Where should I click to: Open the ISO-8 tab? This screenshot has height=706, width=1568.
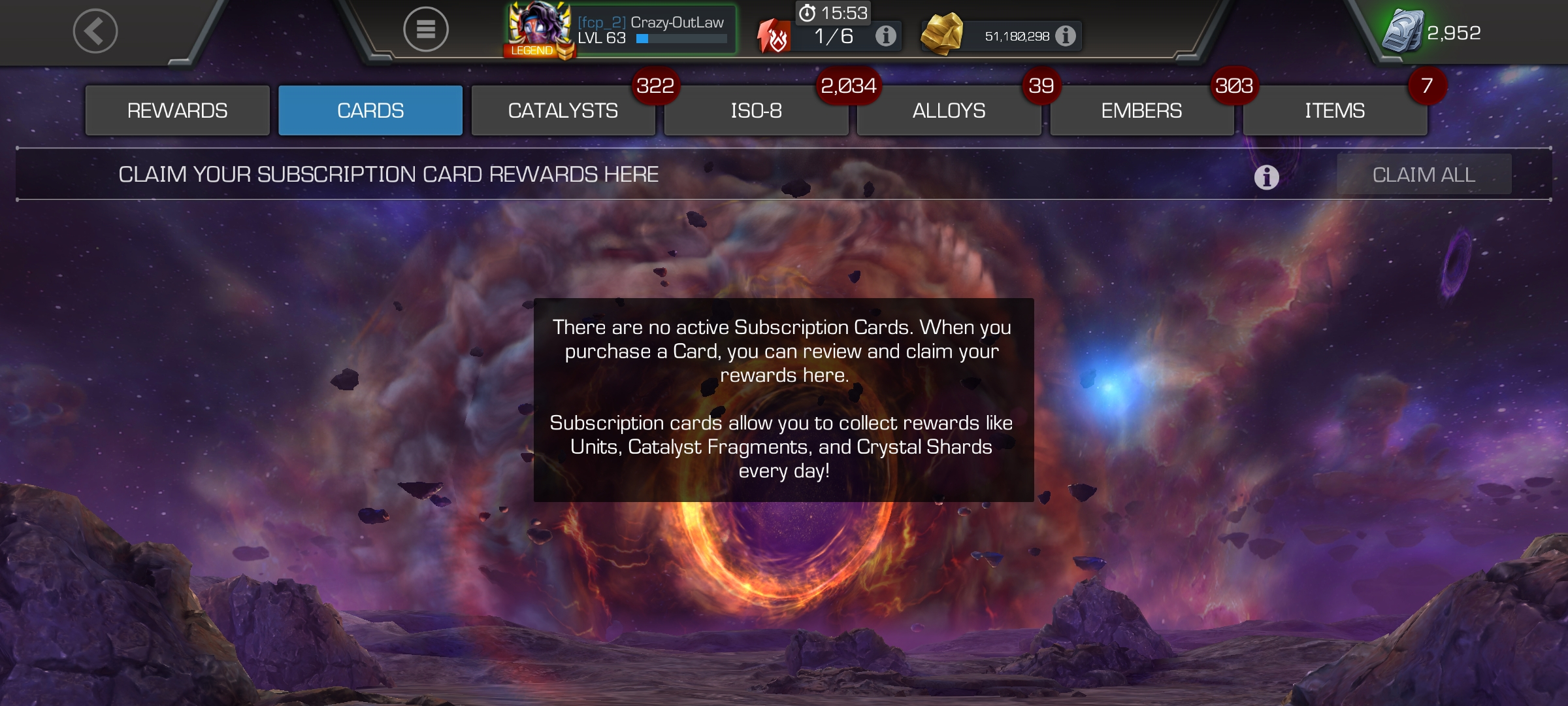(x=757, y=110)
